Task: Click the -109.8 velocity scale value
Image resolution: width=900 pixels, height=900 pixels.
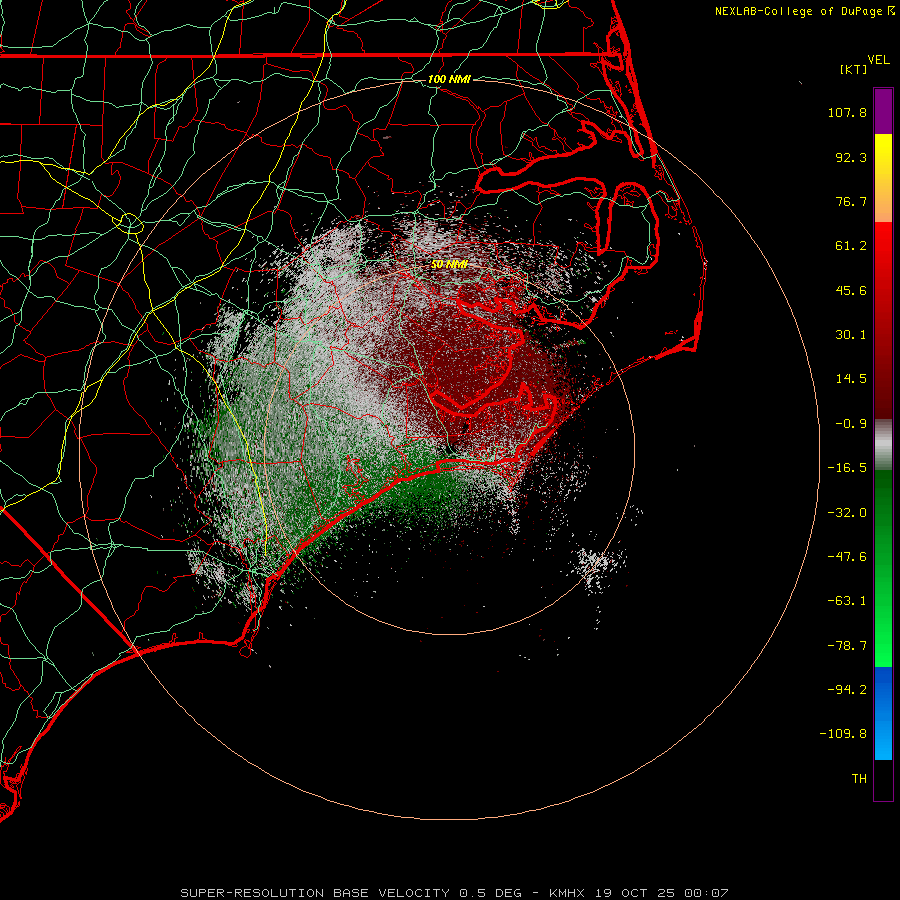Action: click(x=844, y=734)
